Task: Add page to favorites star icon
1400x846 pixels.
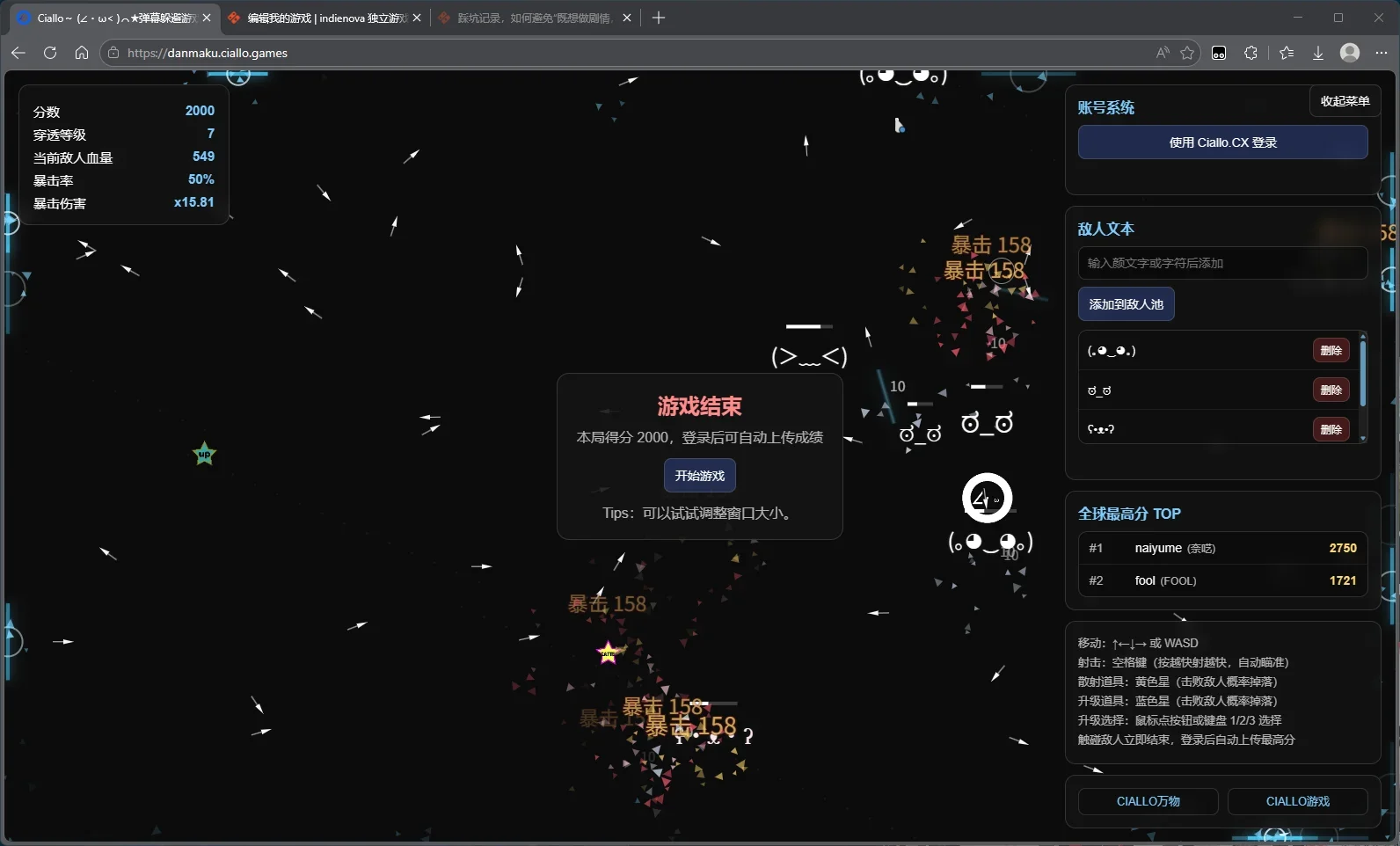Action: tap(1187, 53)
